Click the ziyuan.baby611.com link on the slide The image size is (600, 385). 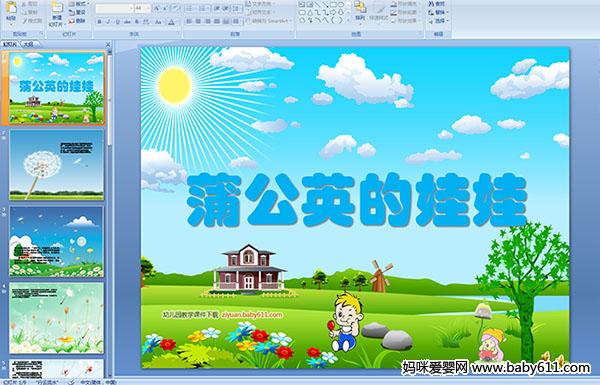(x=252, y=315)
